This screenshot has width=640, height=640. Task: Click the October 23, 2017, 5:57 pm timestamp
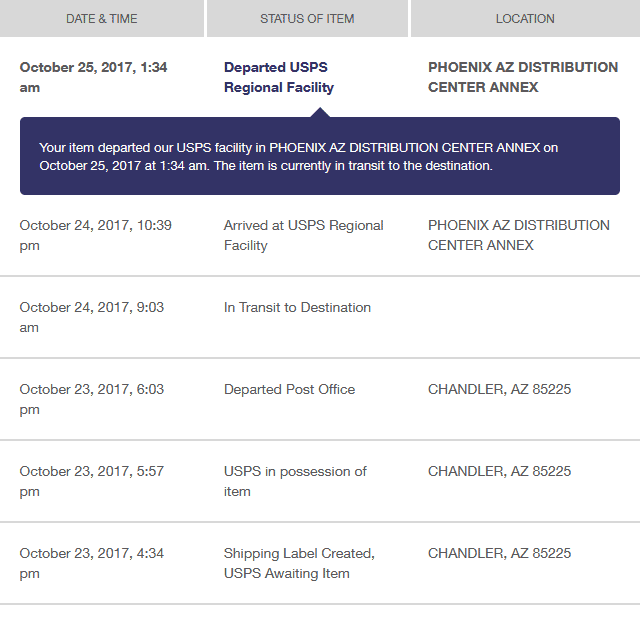click(92, 481)
